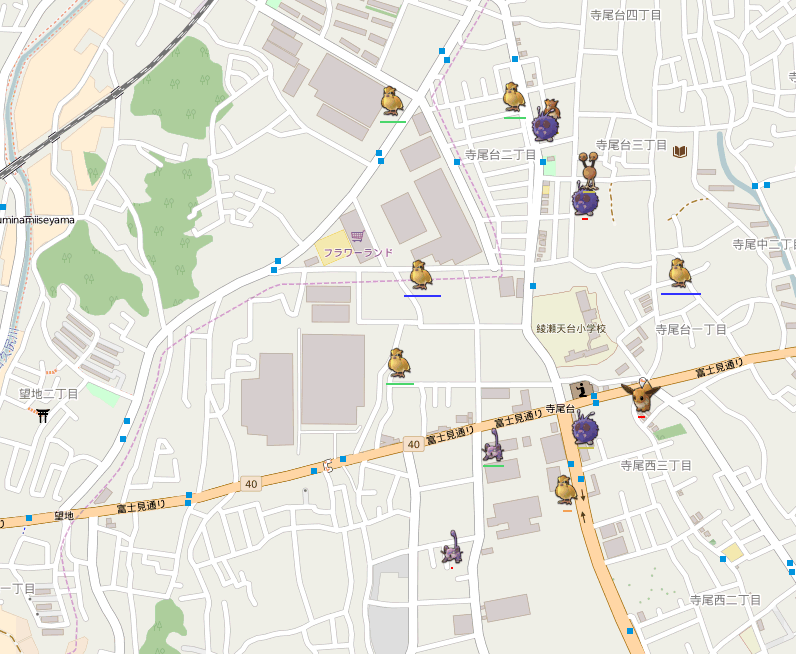796x654 pixels.
Task: Click the southernmost Rattata marker
Action: [452, 548]
